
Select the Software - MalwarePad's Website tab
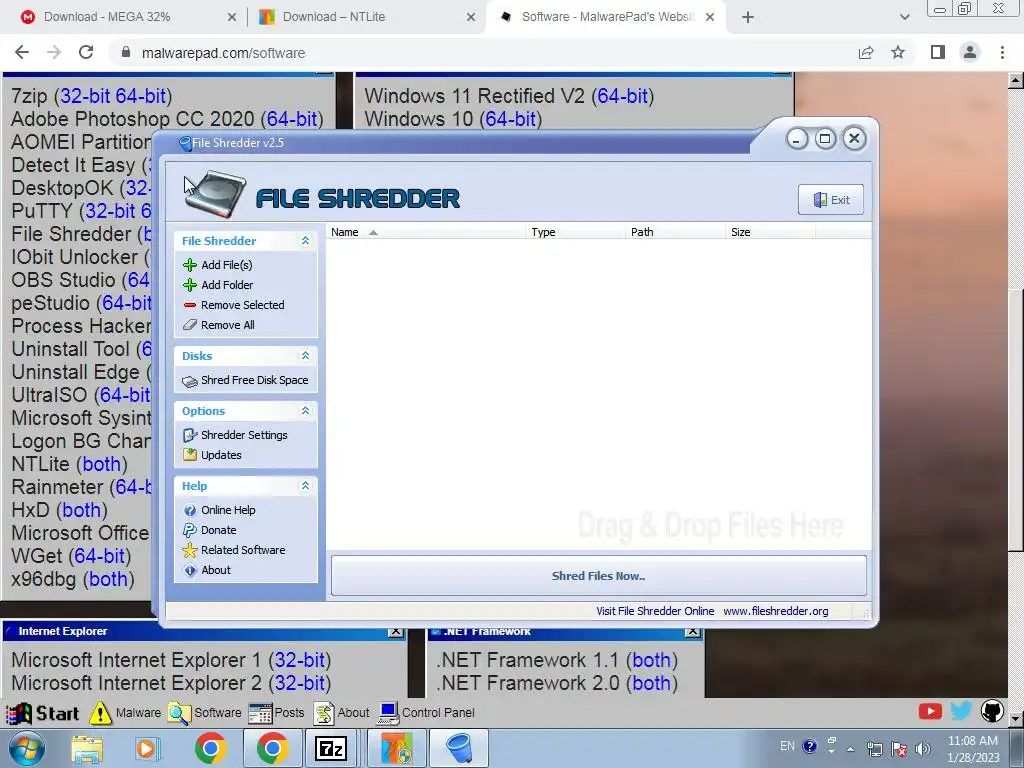(607, 17)
